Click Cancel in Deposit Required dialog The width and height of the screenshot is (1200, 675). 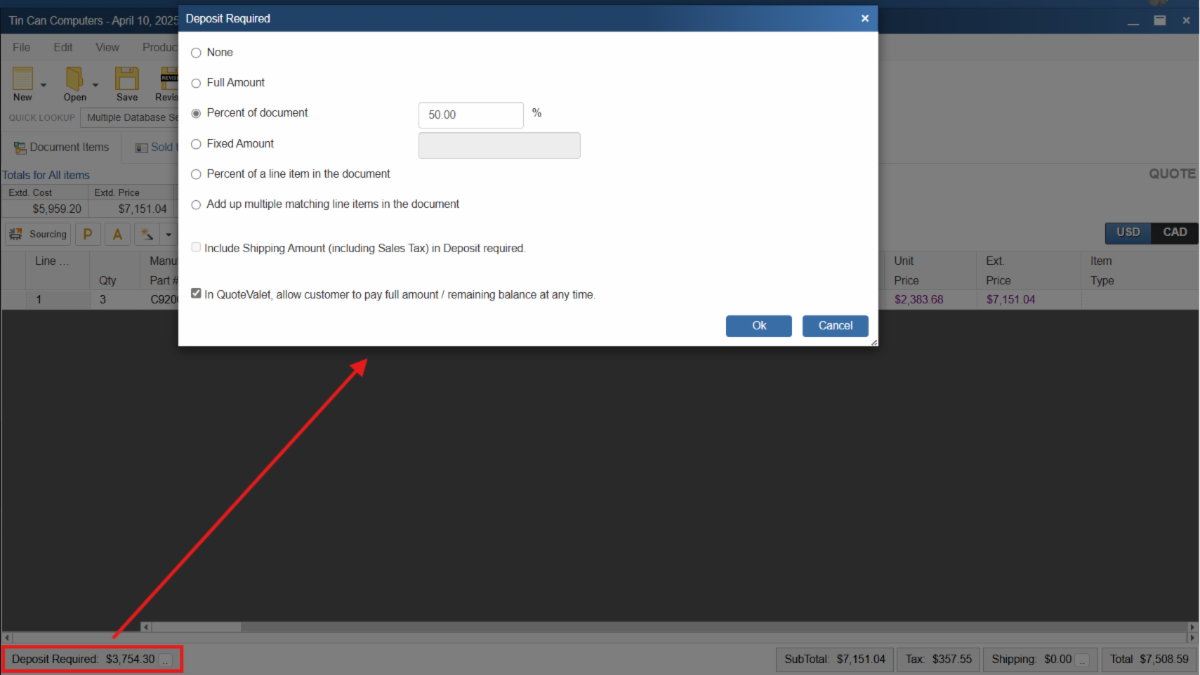click(835, 326)
